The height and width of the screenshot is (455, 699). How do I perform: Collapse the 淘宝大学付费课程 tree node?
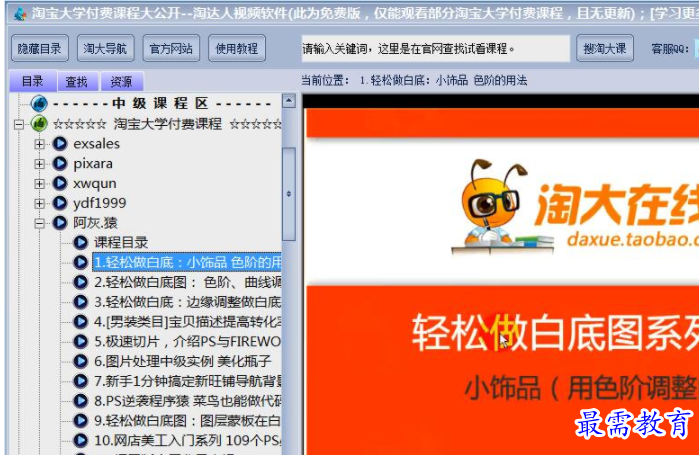tap(19, 124)
